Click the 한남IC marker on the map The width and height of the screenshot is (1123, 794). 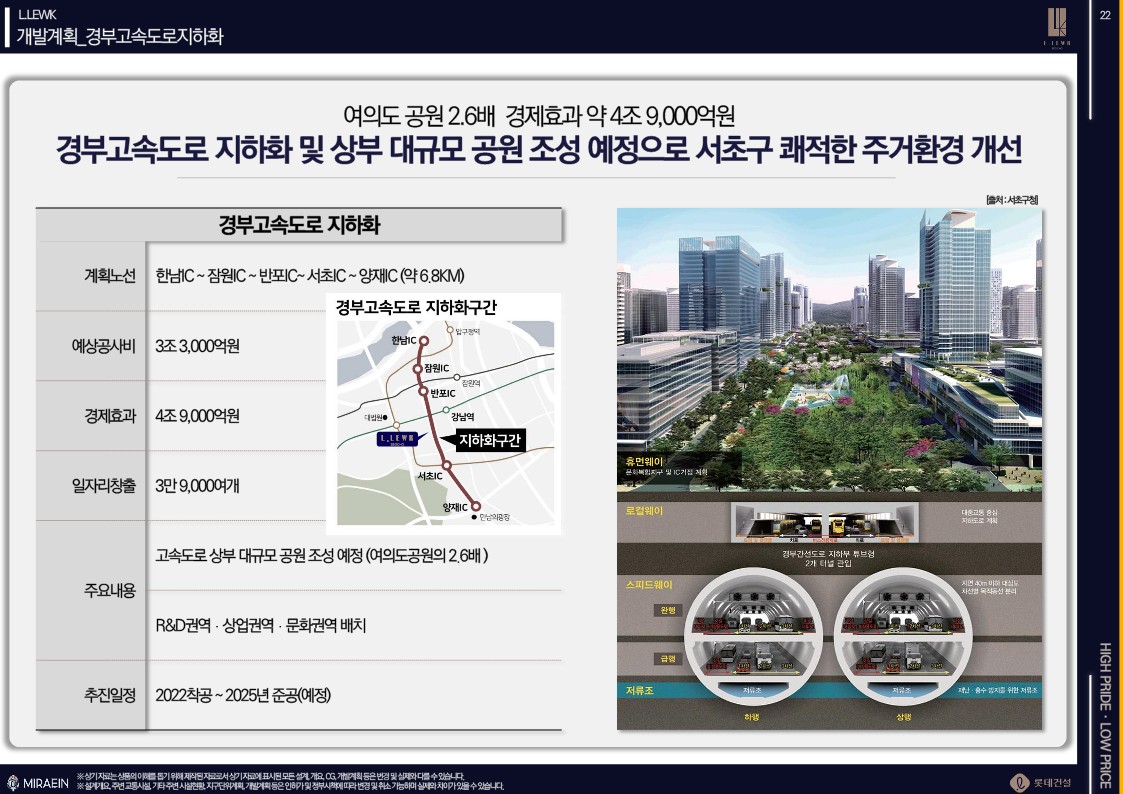[x=423, y=341]
